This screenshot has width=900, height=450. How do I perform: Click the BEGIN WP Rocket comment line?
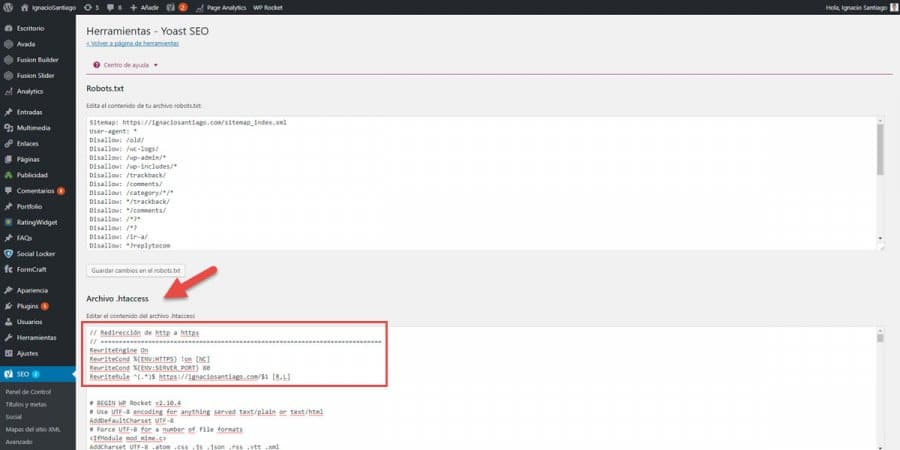135,404
